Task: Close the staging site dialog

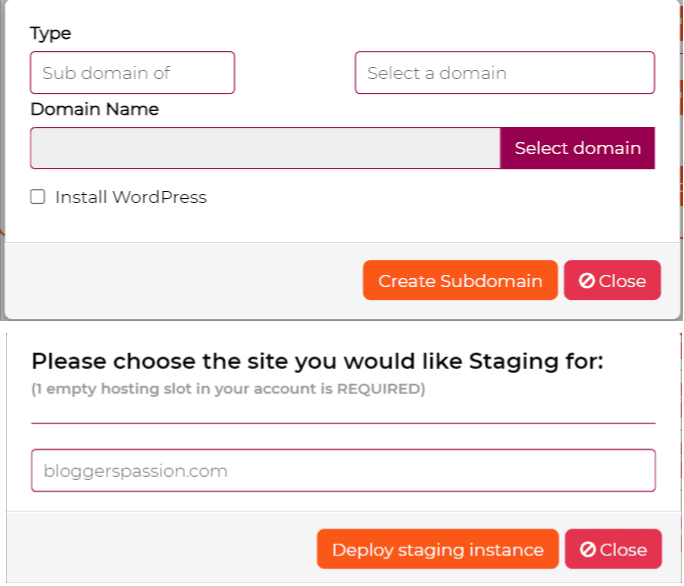Action: [613, 549]
